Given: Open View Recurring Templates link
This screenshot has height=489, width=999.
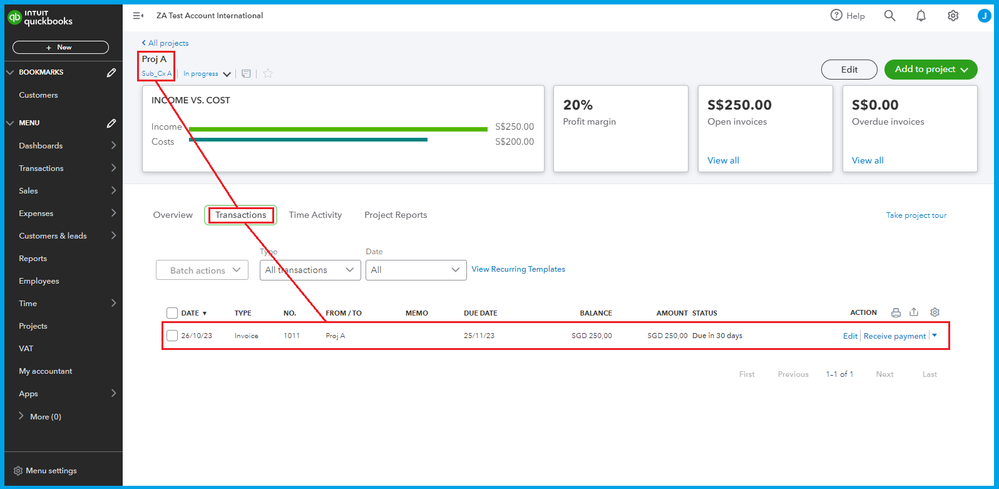Looking at the screenshot, I should pos(518,269).
